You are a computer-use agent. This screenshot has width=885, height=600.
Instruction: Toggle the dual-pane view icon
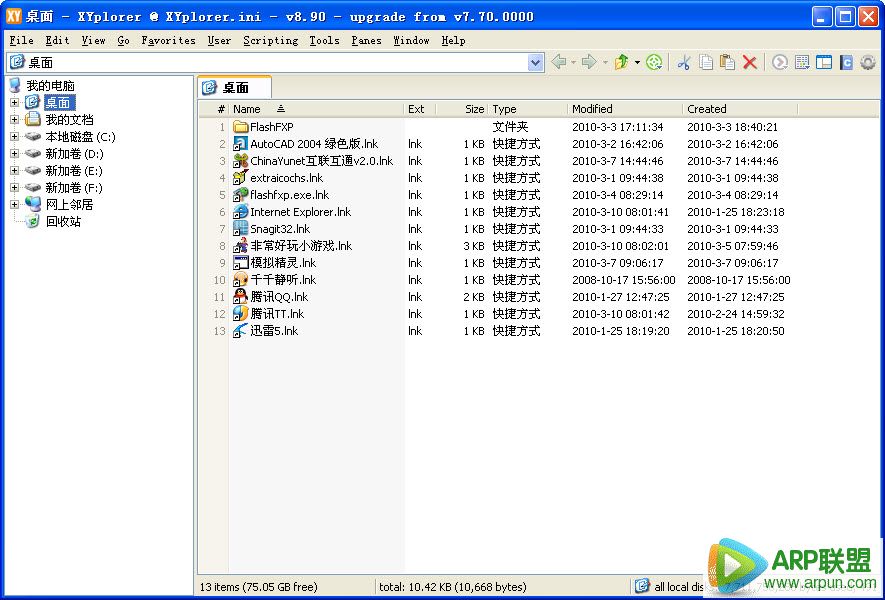822,62
